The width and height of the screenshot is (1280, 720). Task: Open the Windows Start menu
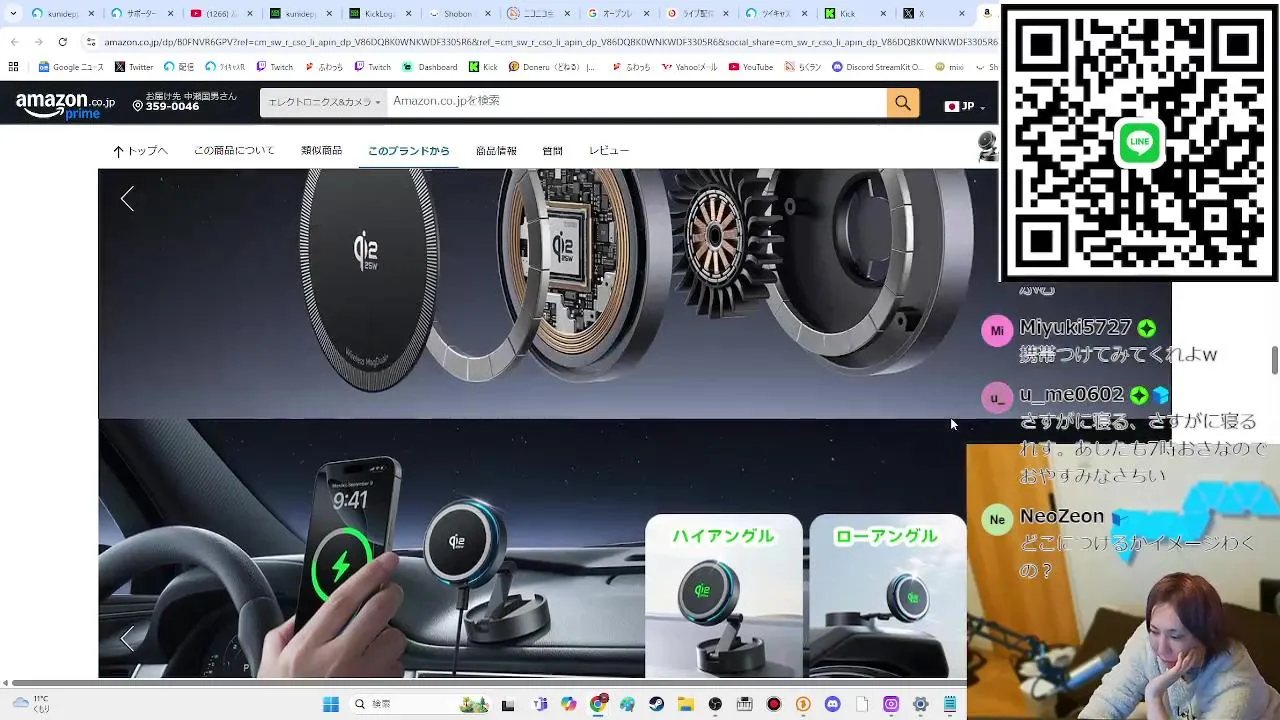pos(331,704)
